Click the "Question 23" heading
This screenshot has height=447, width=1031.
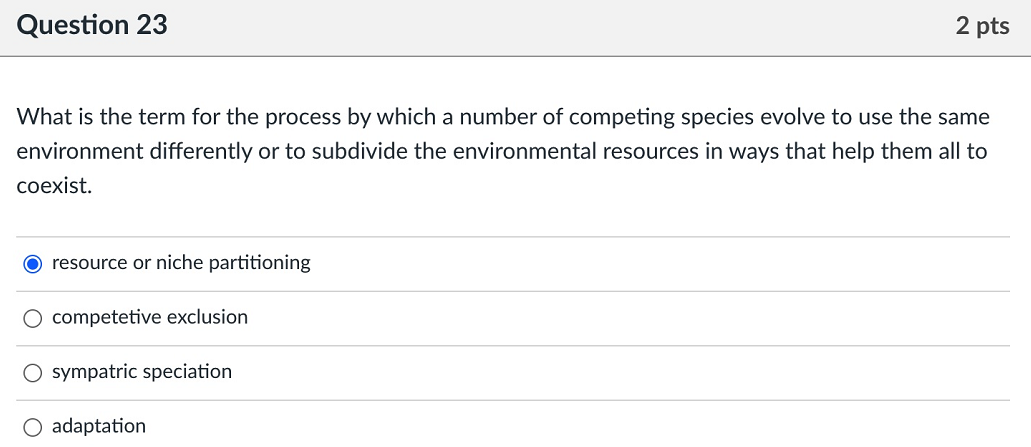92,26
